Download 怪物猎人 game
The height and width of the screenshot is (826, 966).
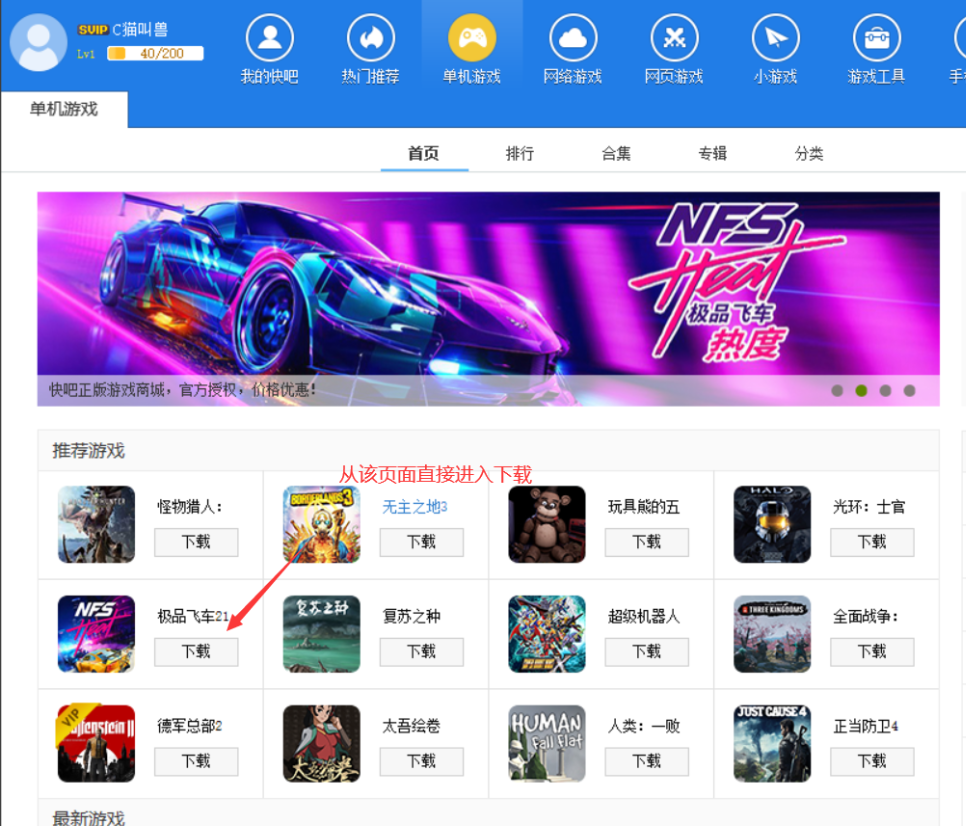196,542
